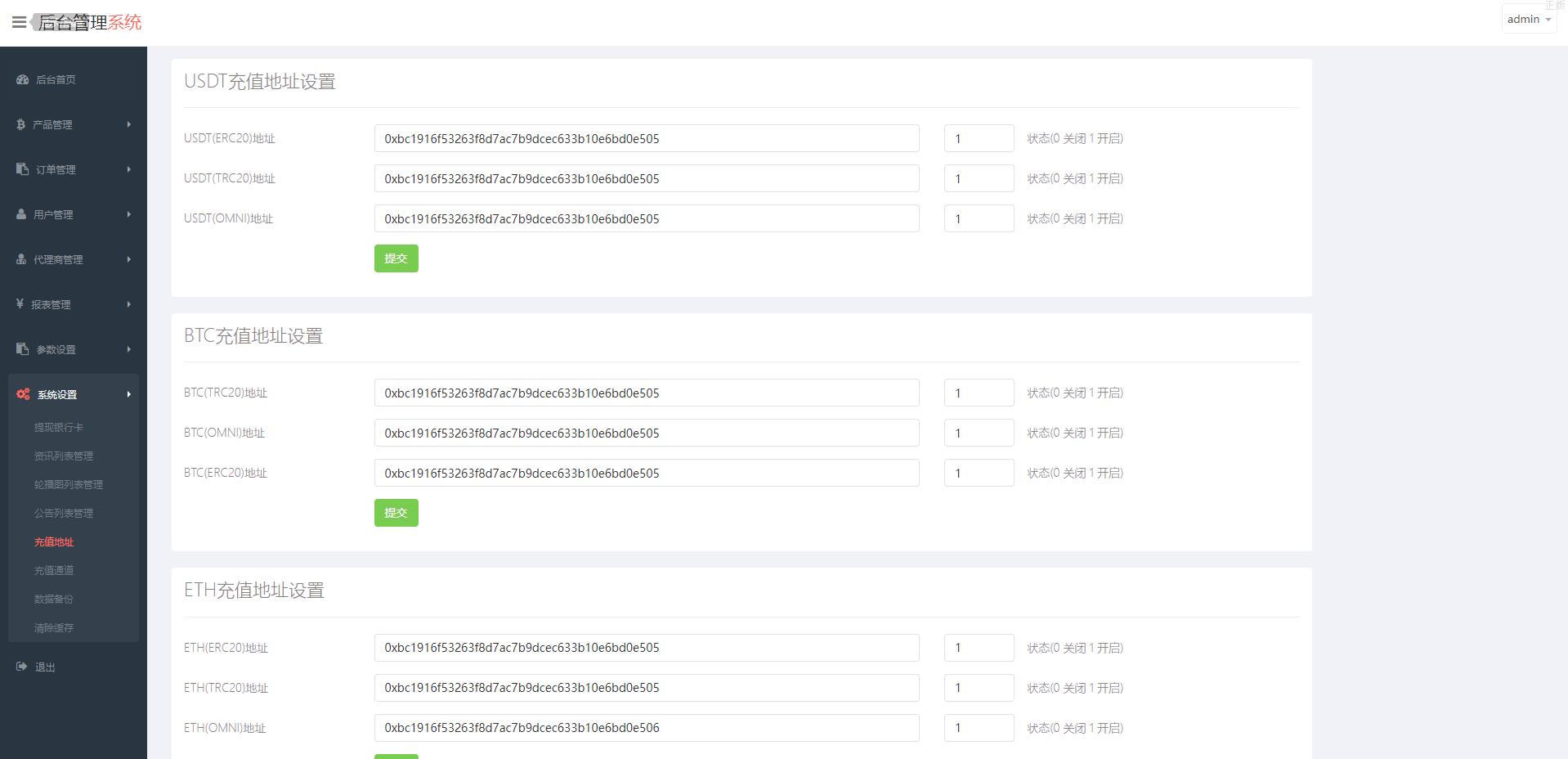Viewport: 1568px width, 759px height.
Task: Click the dashboard icon beside 后台首页
Action: (22, 79)
